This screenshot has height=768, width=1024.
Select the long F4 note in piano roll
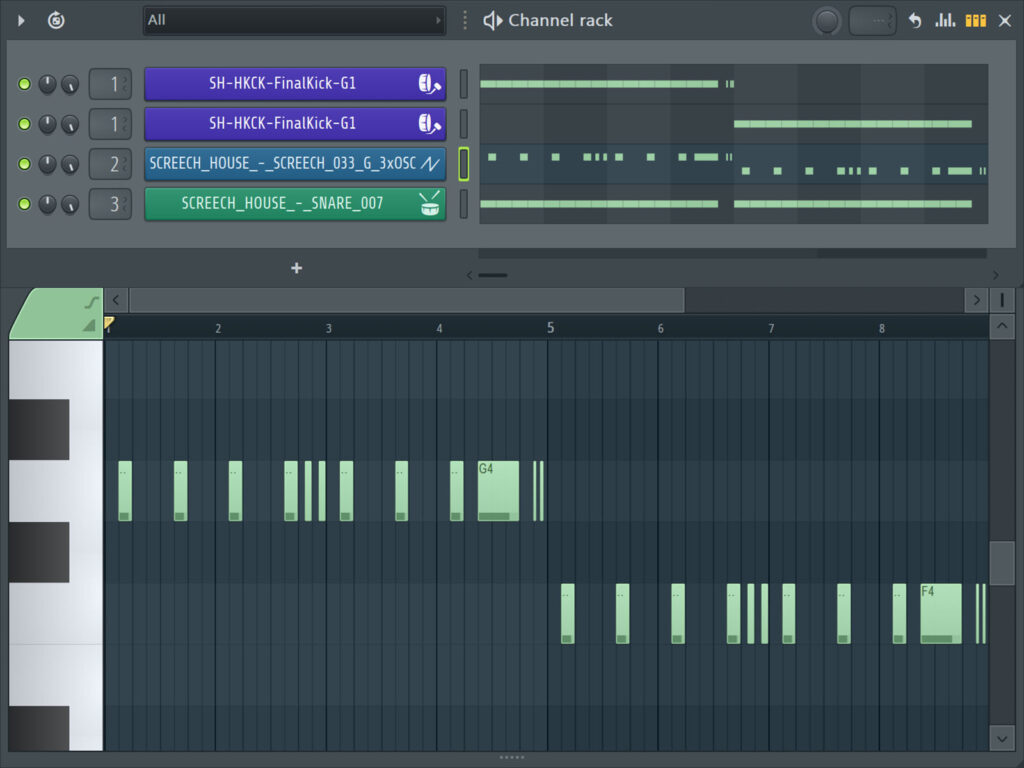[x=941, y=614]
